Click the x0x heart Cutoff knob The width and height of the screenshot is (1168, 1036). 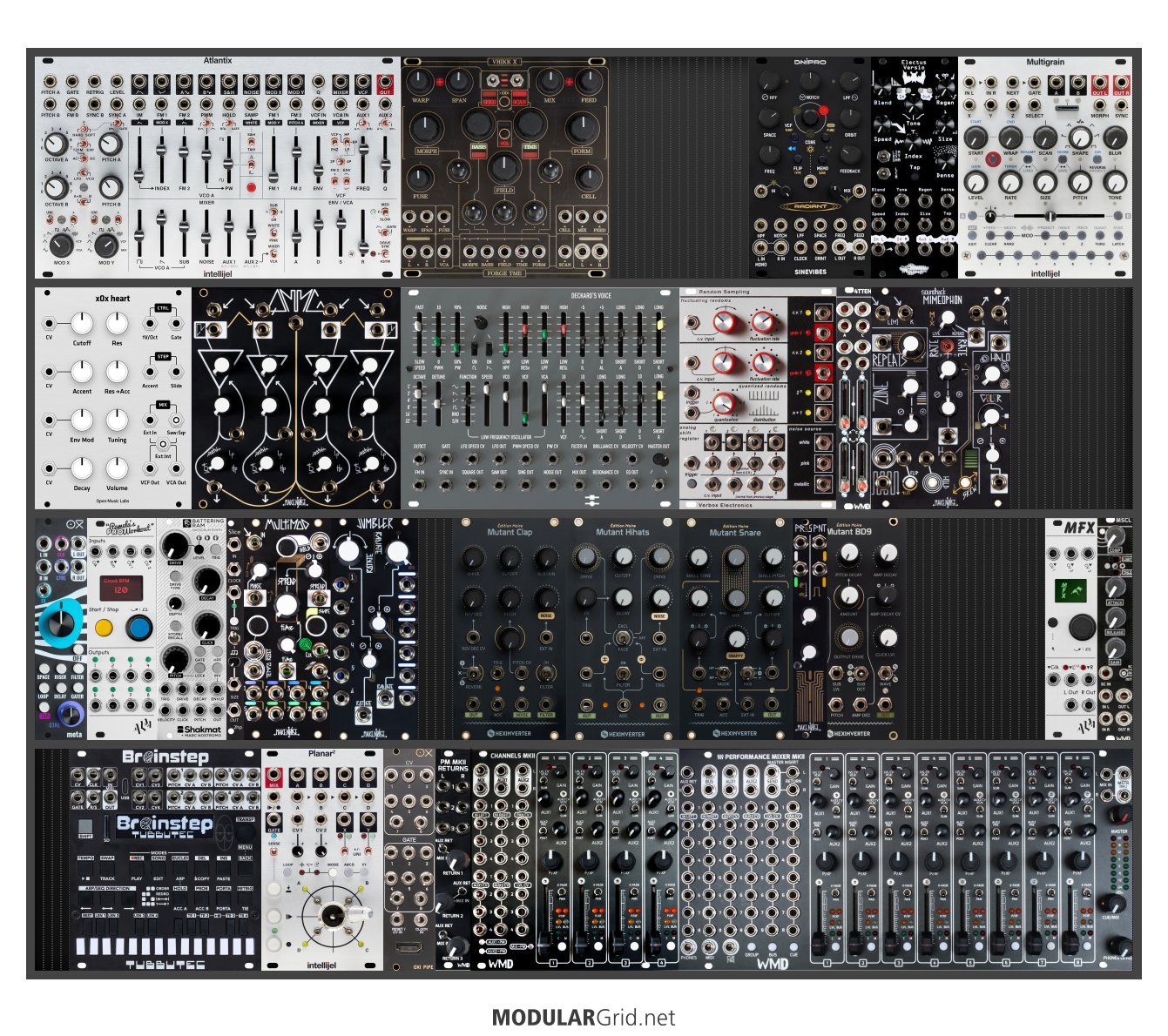point(82,324)
